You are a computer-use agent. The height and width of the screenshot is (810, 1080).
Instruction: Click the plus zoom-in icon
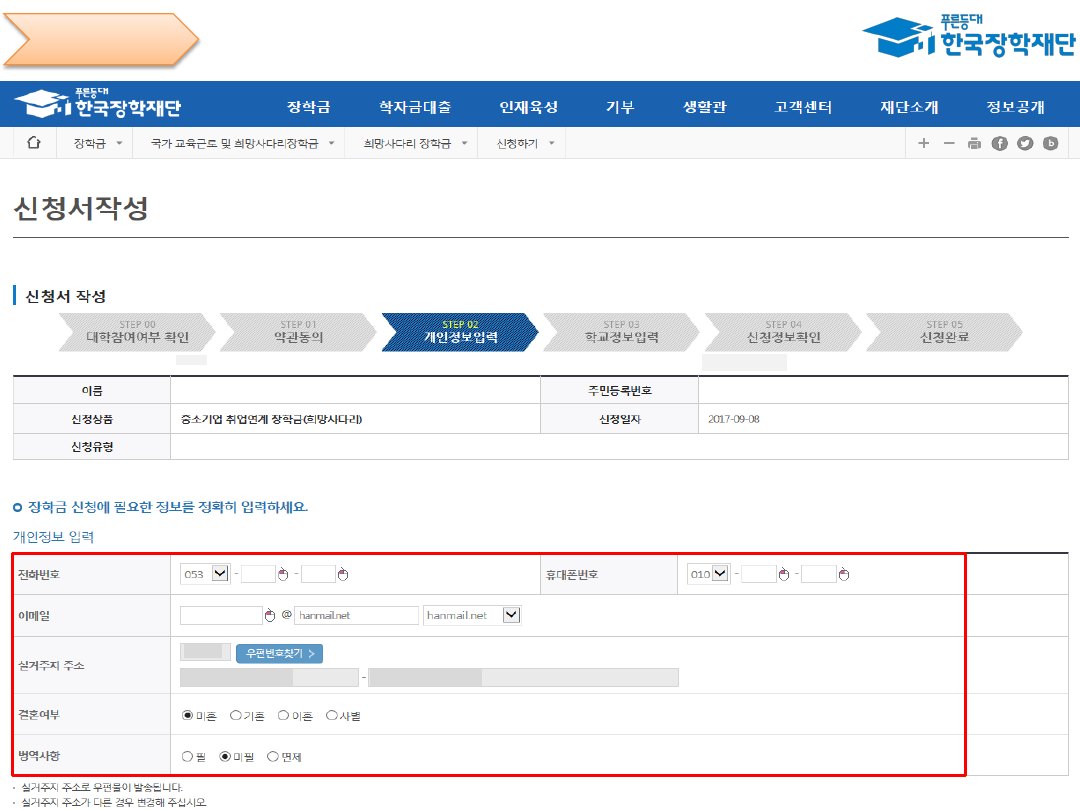924,143
